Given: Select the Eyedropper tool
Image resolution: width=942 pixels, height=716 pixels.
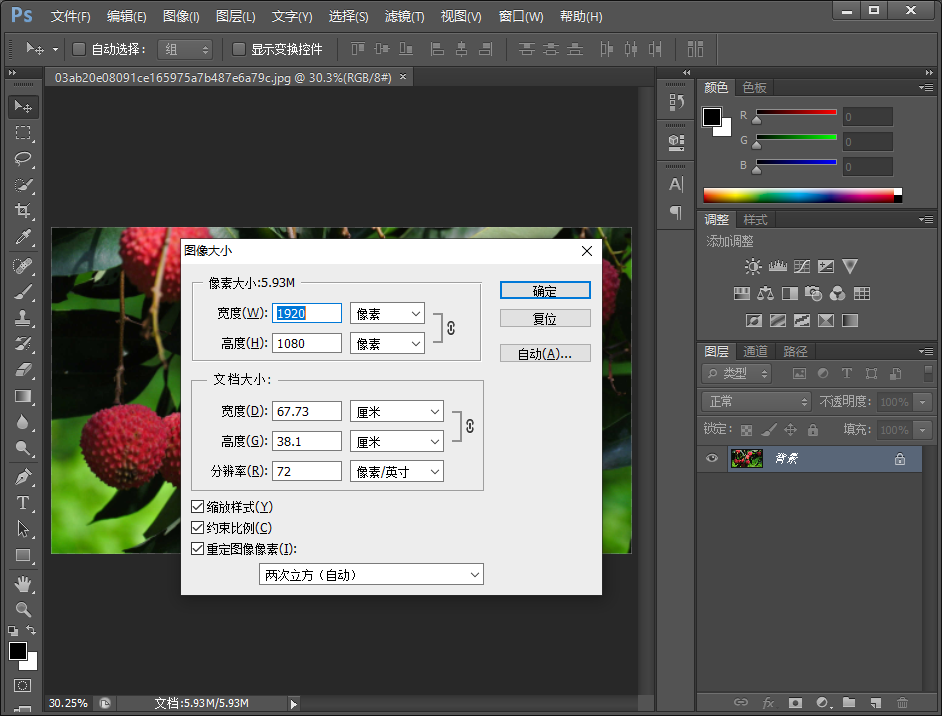Looking at the screenshot, I should click(x=23, y=237).
